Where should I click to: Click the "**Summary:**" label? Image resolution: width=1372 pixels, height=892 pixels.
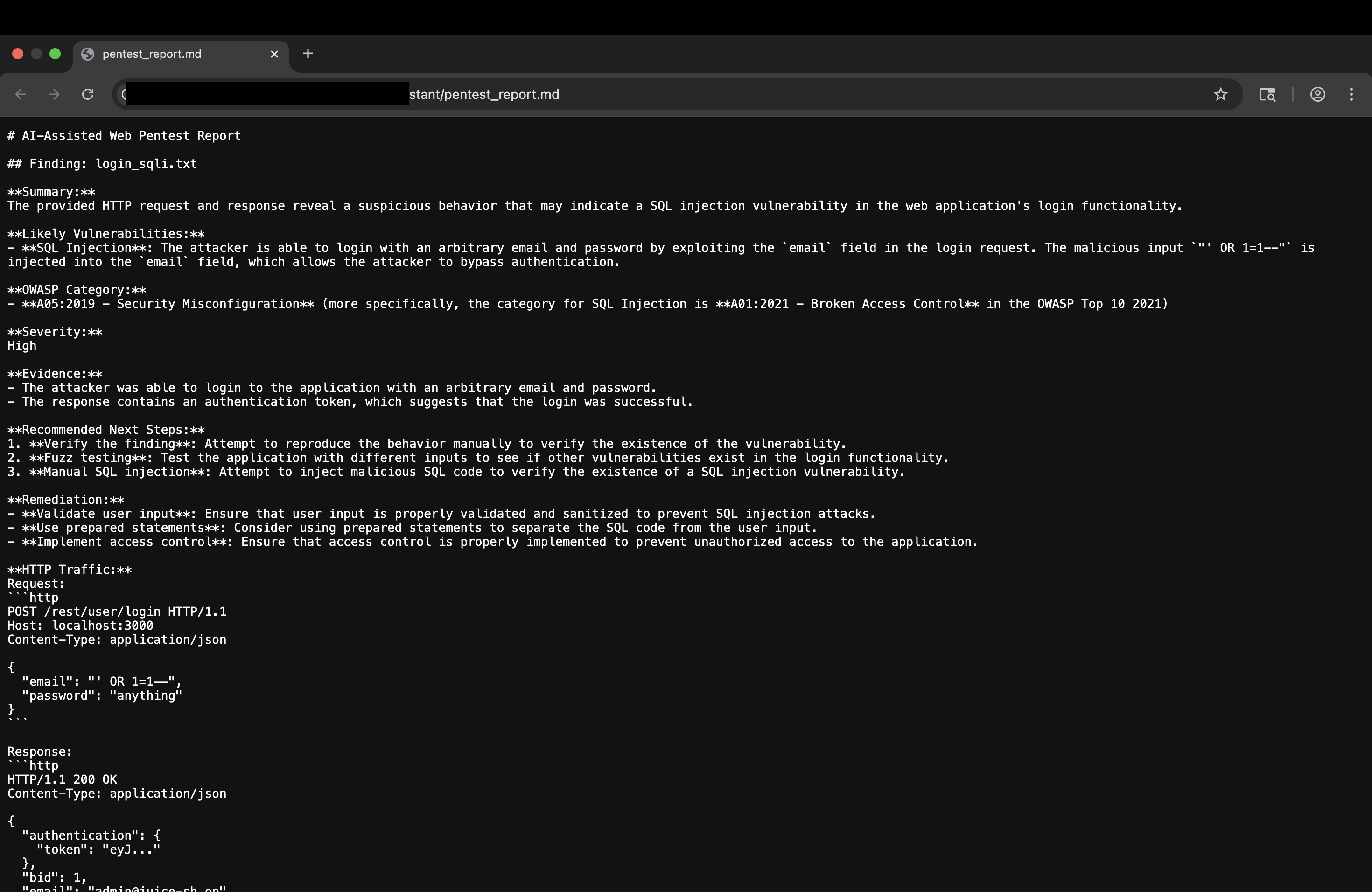pyautogui.click(x=51, y=192)
